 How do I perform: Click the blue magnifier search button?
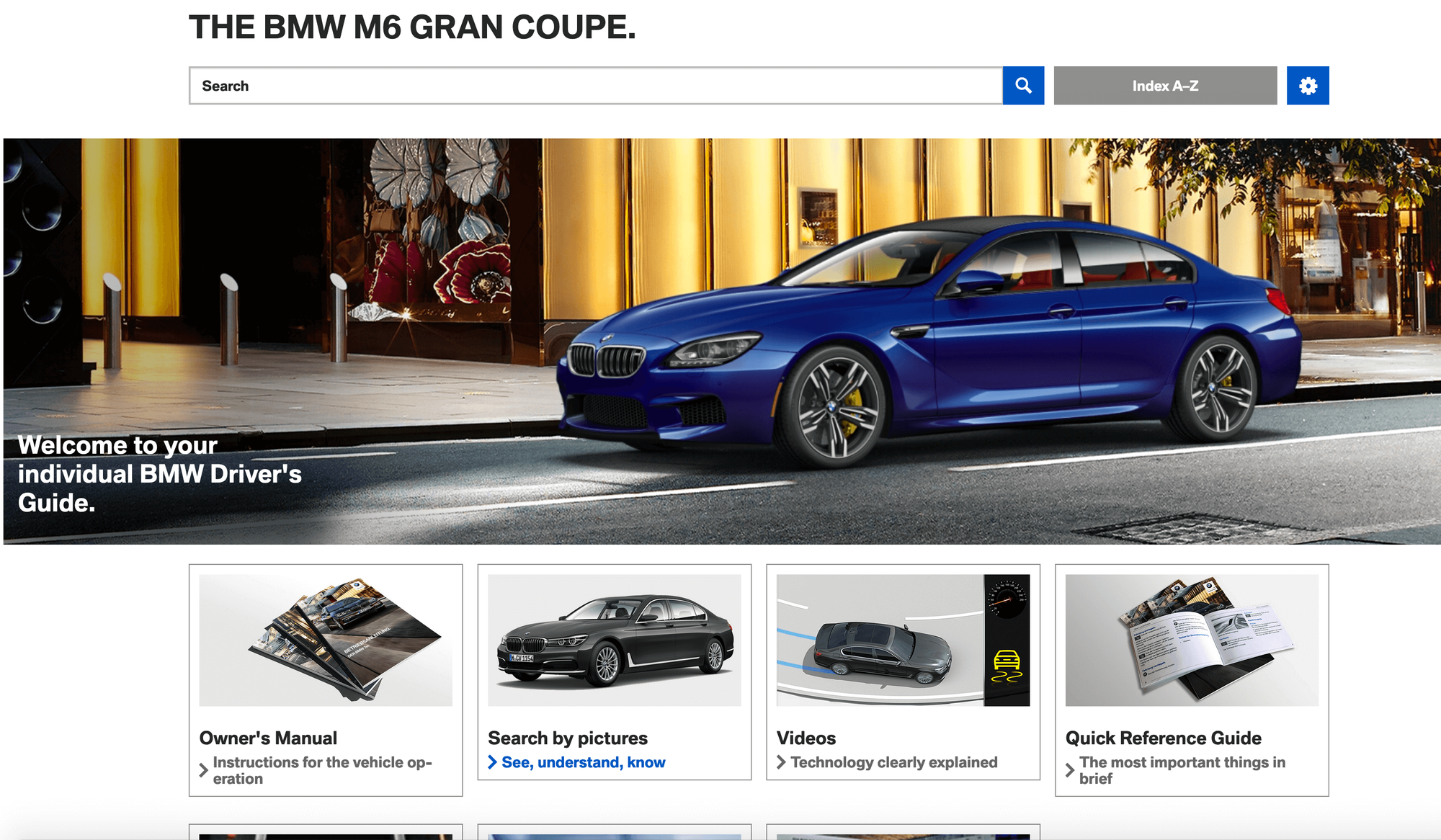[1023, 86]
